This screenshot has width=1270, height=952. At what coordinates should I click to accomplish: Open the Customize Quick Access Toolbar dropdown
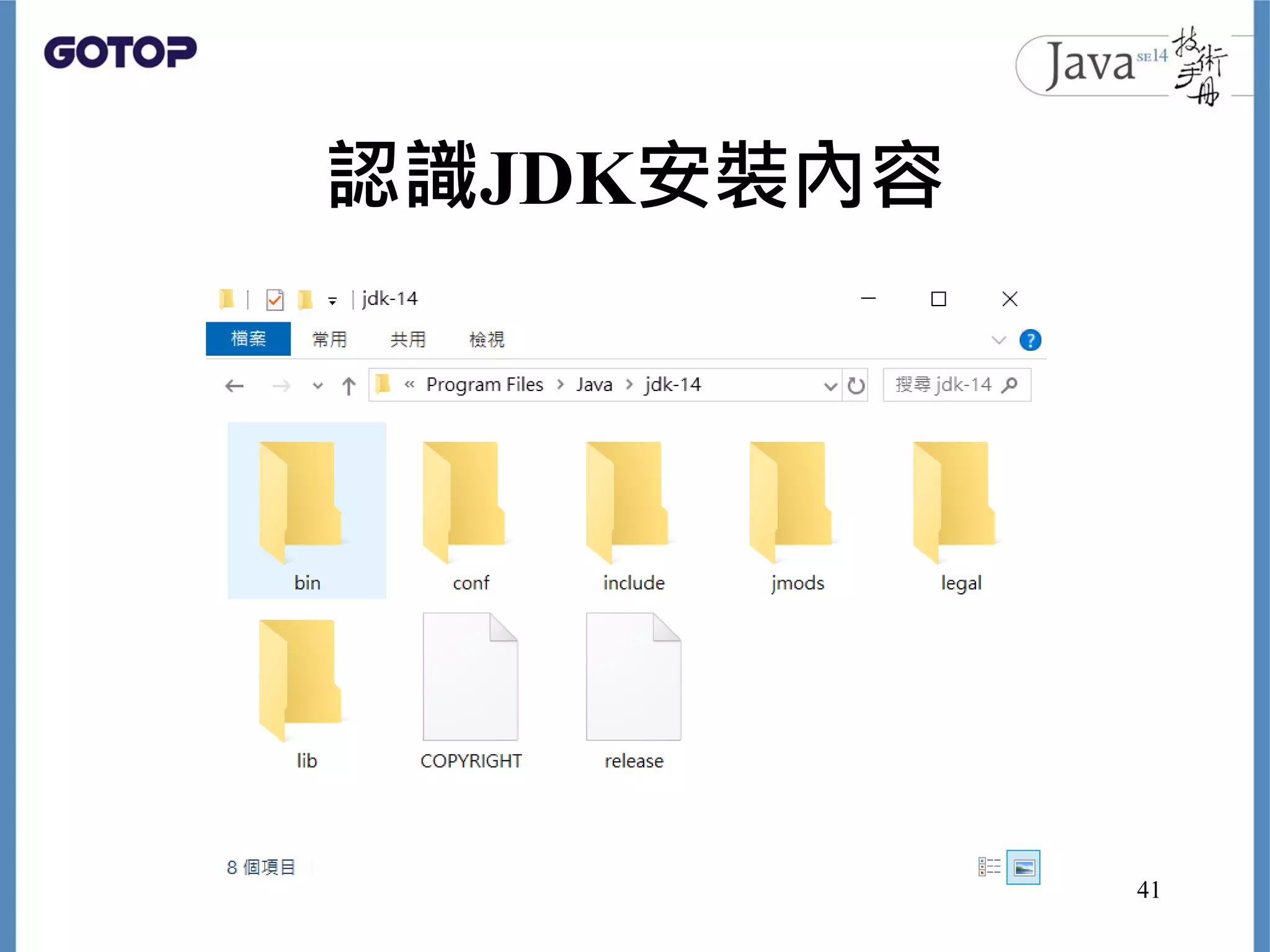(x=332, y=301)
